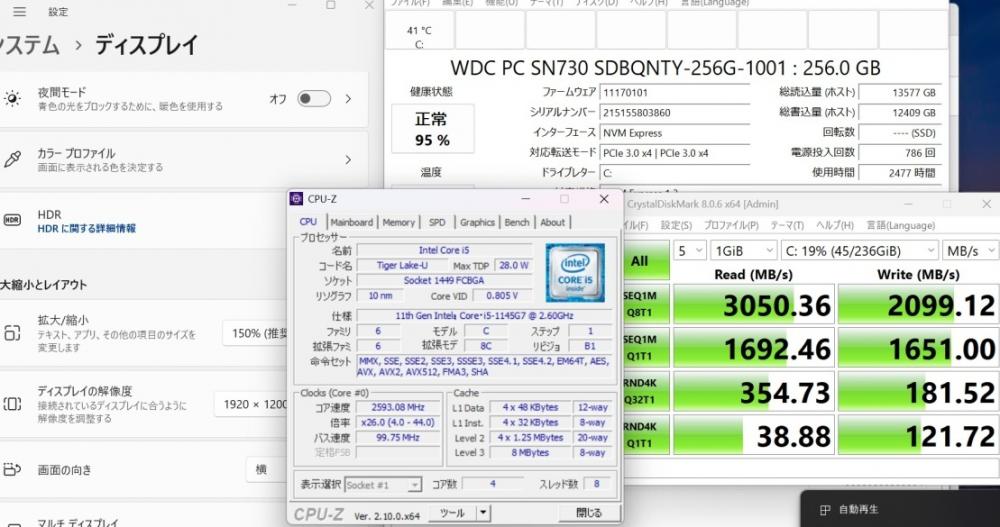
Task: Click the HDR badge icon
Action: click(12, 220)
